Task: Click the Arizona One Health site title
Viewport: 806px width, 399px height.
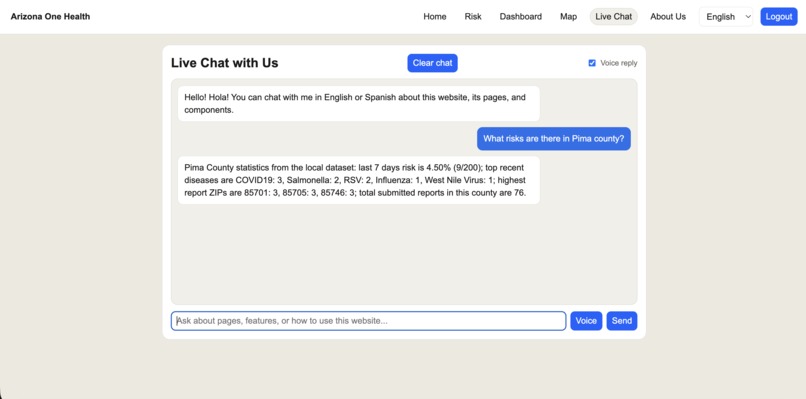Action: [50, 16]
